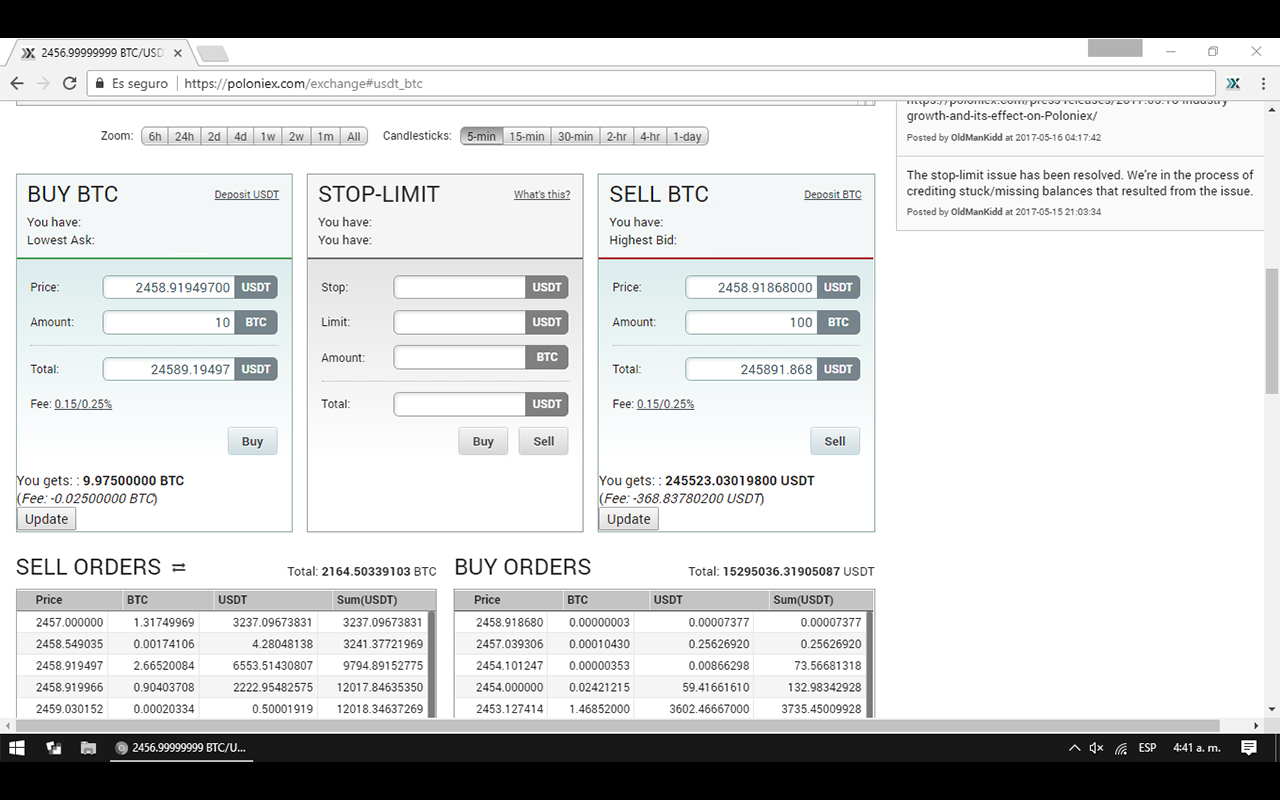Click the Chrome taskbar window button
This screenshot has width=1280, height=800.
coord(181,747)
